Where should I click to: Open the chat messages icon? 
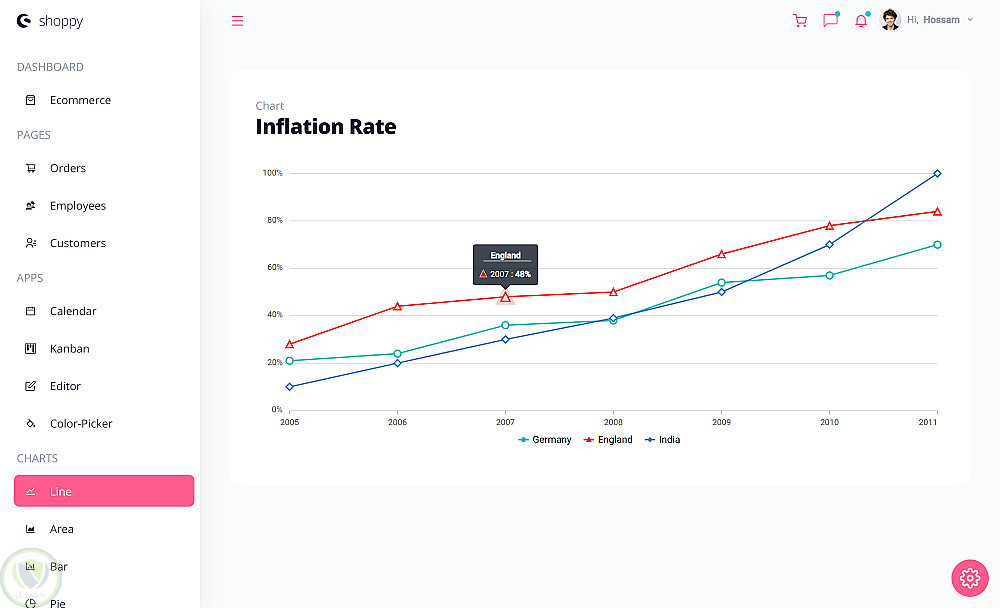point(830,20)
